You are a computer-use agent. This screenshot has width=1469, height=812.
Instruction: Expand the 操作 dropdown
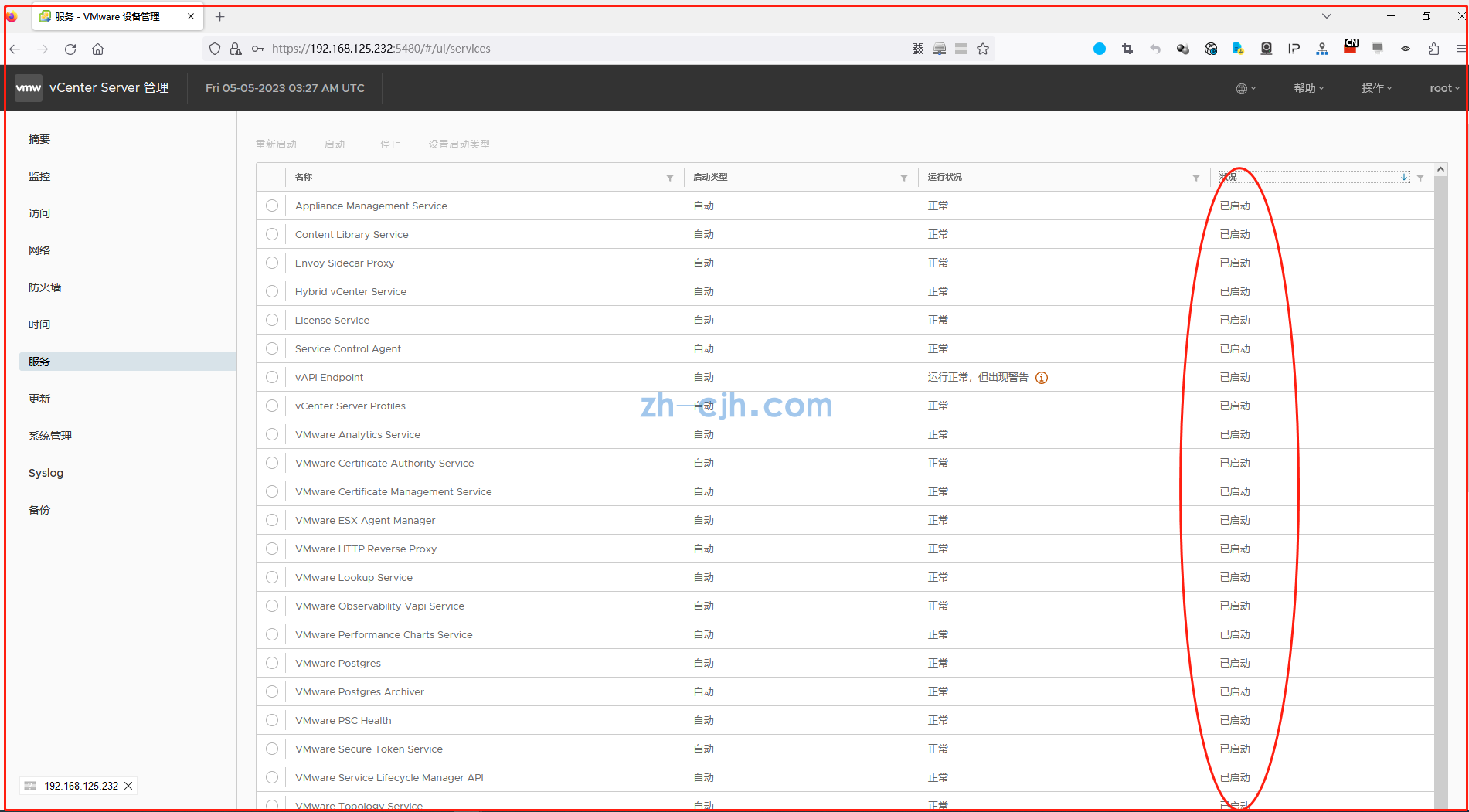[x=1377, y=88]
